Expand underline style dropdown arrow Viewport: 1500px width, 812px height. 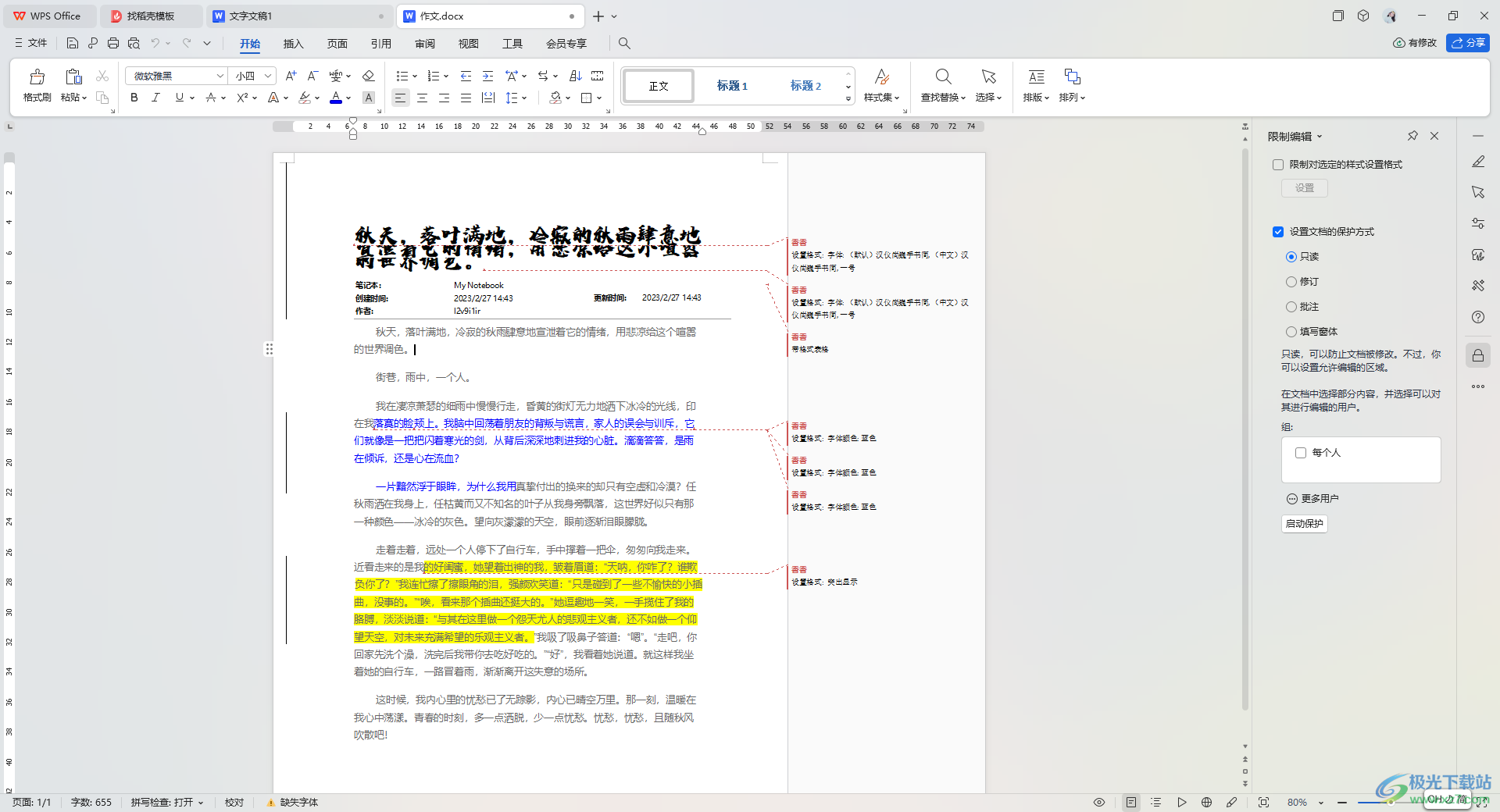coord(192,98)
